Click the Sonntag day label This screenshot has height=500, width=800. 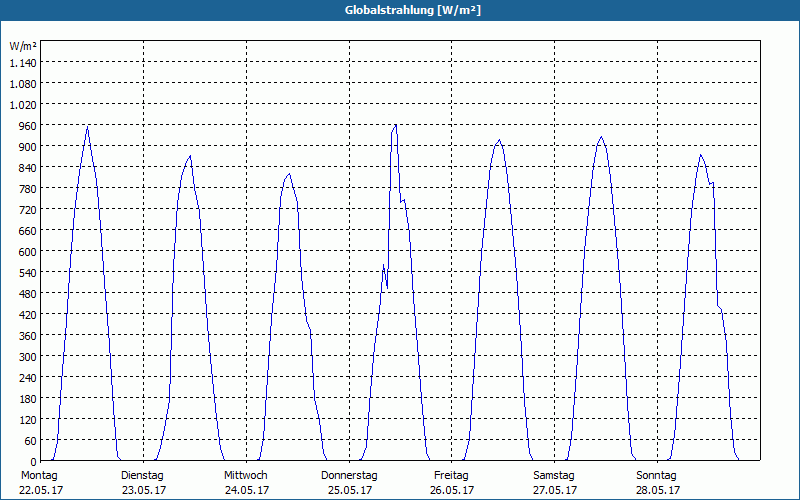tap(656, 476)
